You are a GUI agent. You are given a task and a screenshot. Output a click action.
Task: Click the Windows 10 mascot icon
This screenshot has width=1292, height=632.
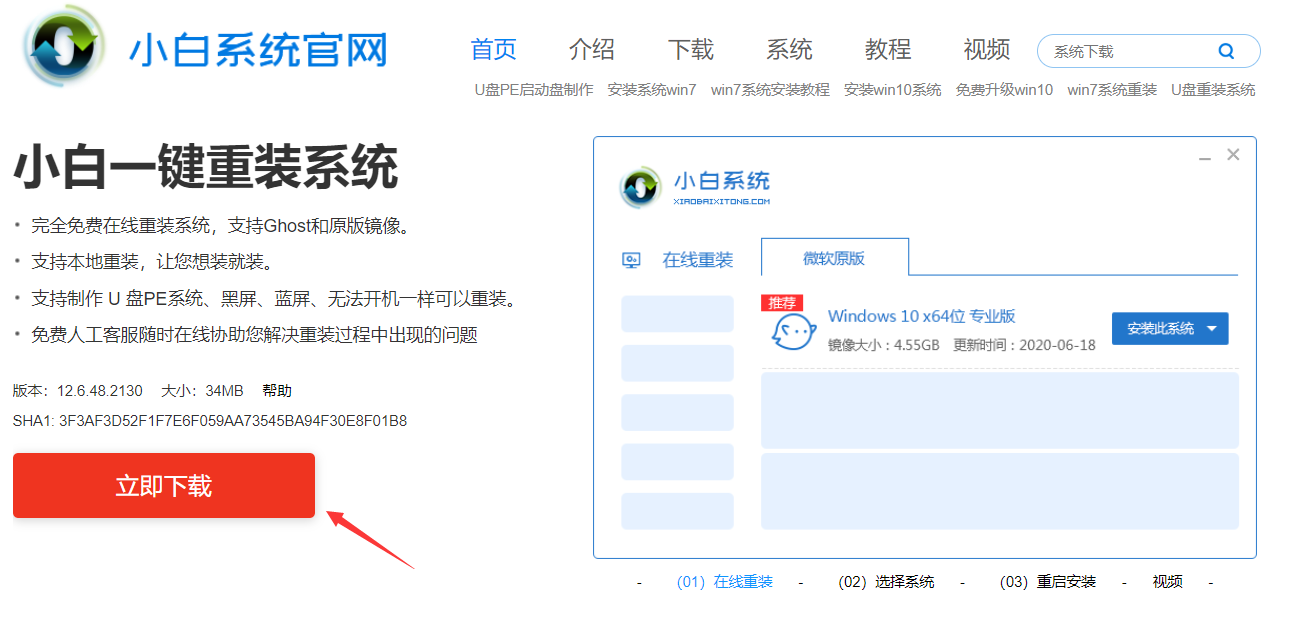point(793,330)
